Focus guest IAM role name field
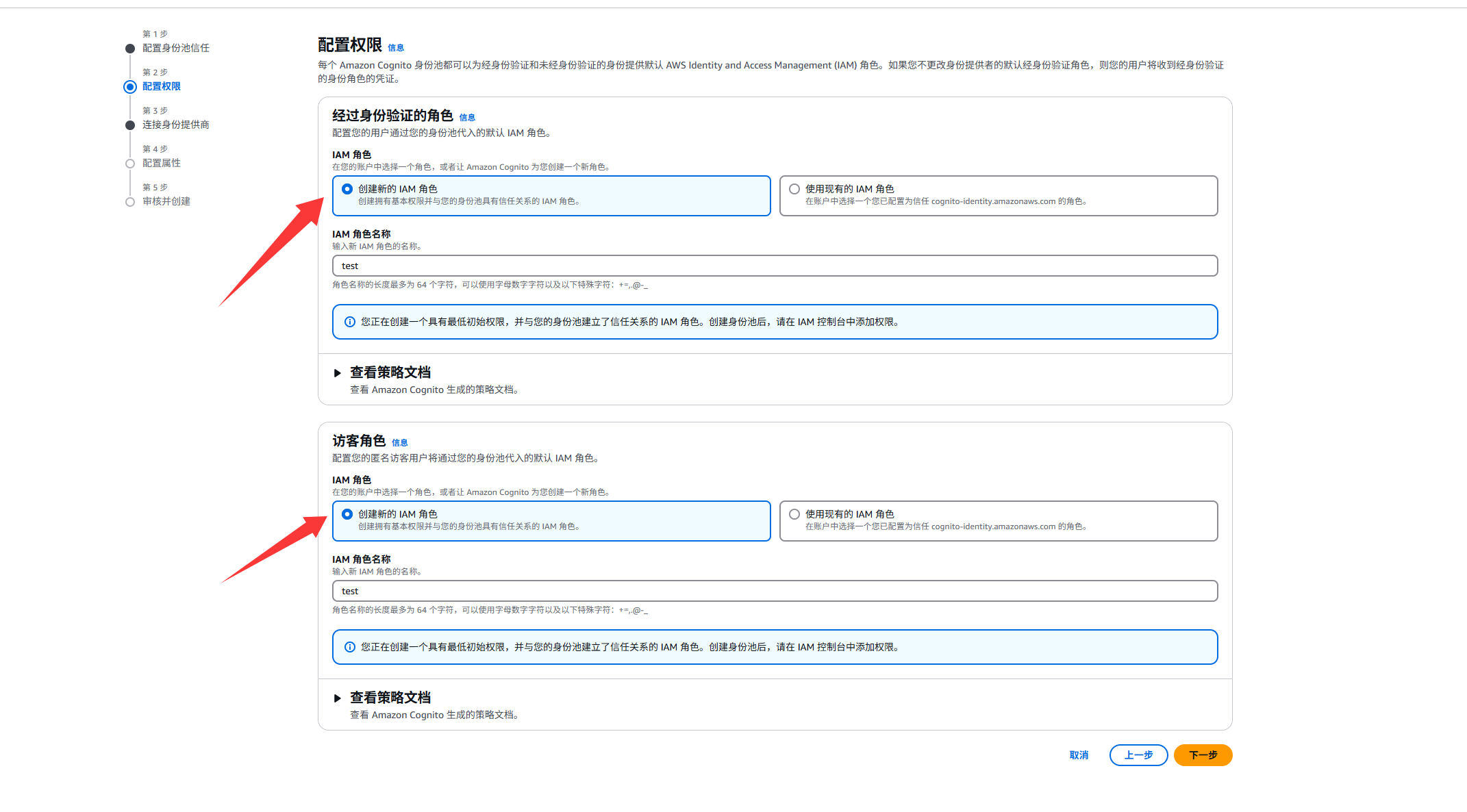This screenshot has height=812, width=1467. 775,591
